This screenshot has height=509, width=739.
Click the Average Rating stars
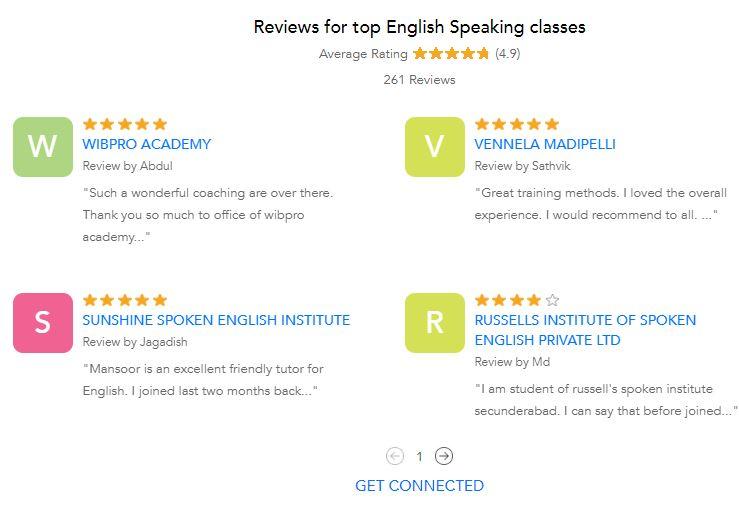click(451, 54)
